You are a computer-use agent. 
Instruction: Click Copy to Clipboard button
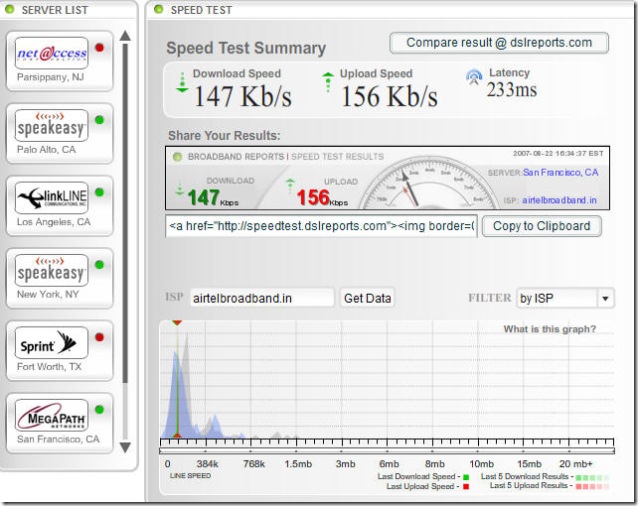[x=542, y=226]
